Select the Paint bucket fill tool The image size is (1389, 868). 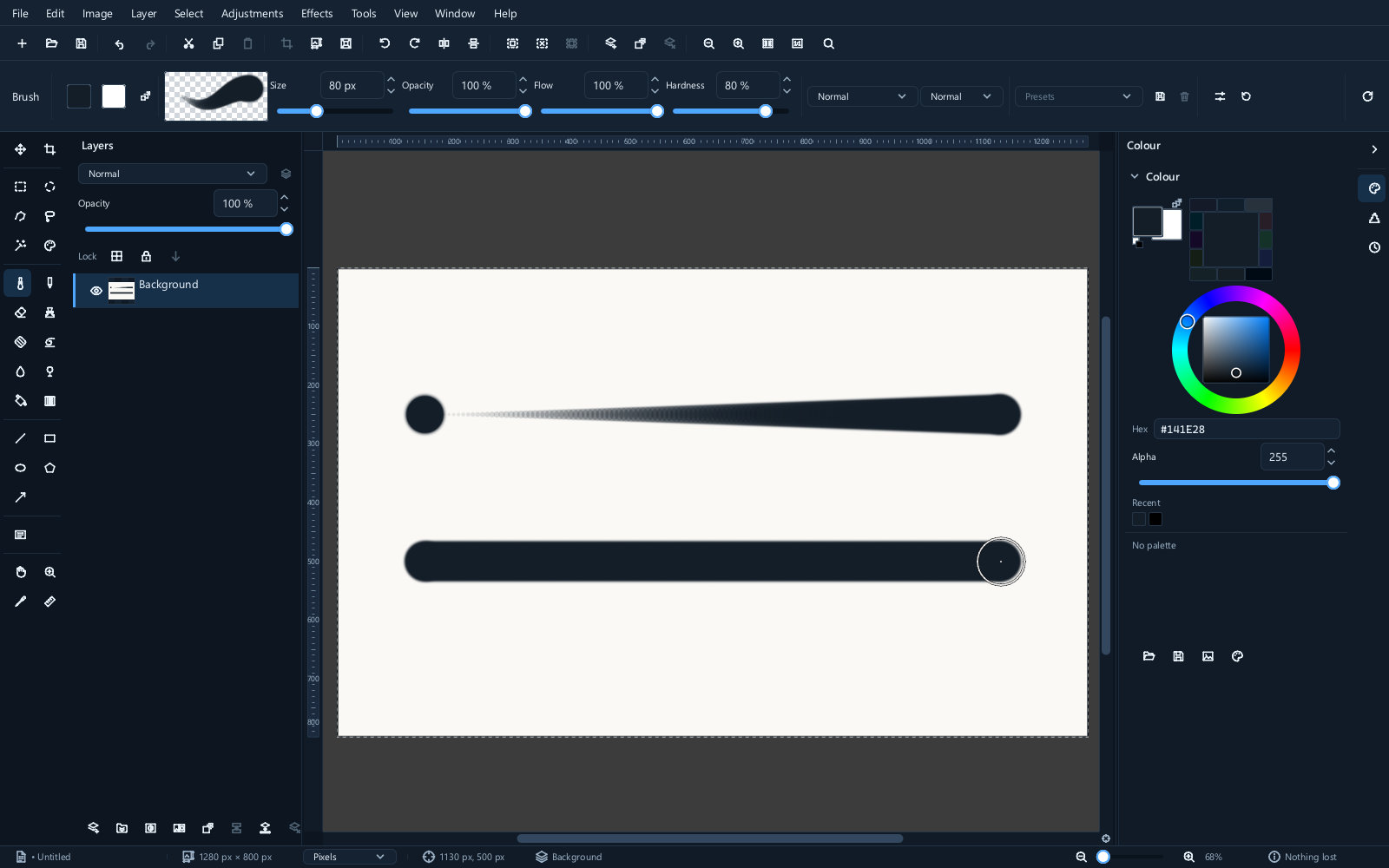point(20,401)
